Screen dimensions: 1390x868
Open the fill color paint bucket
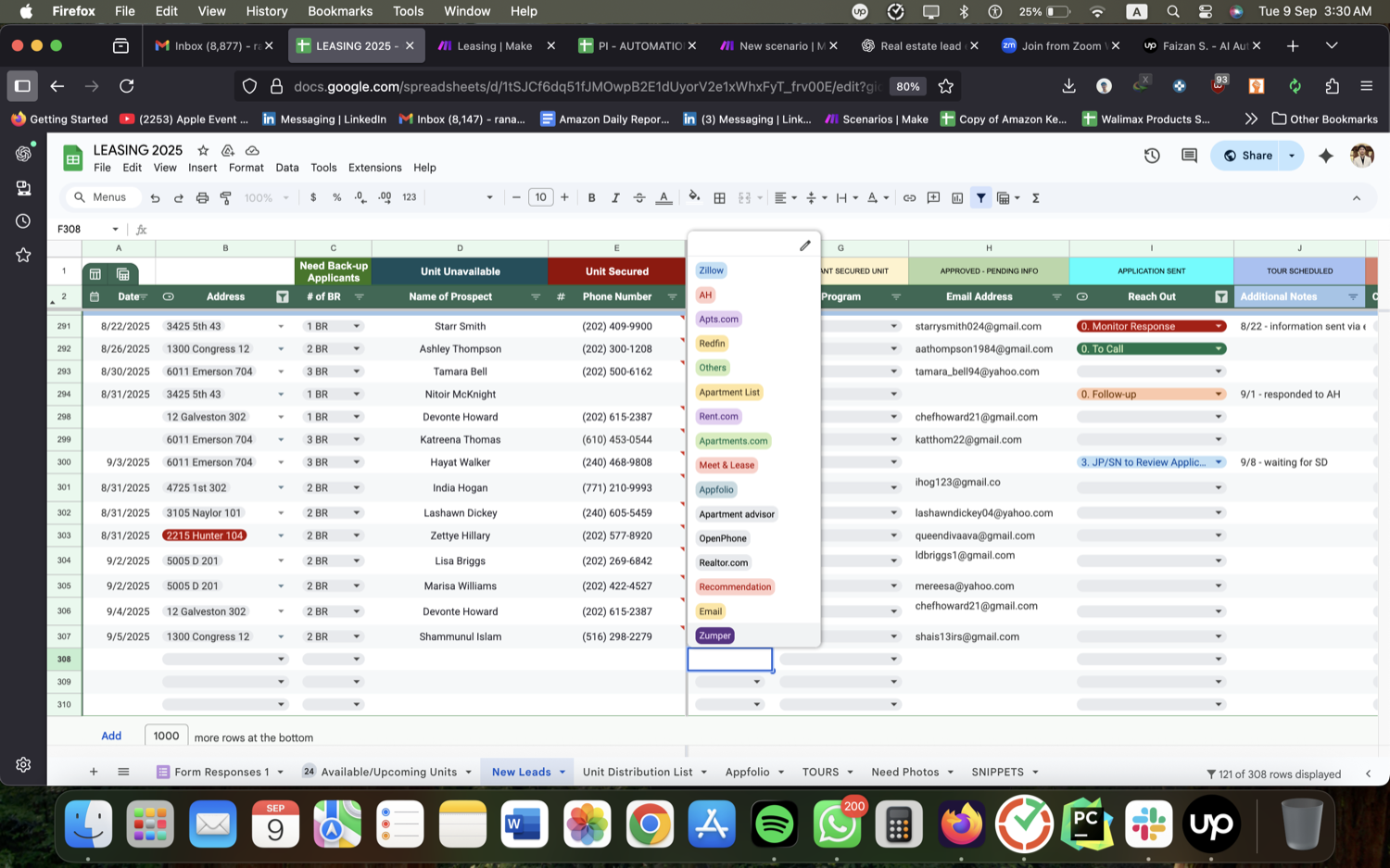click(694, 196)
